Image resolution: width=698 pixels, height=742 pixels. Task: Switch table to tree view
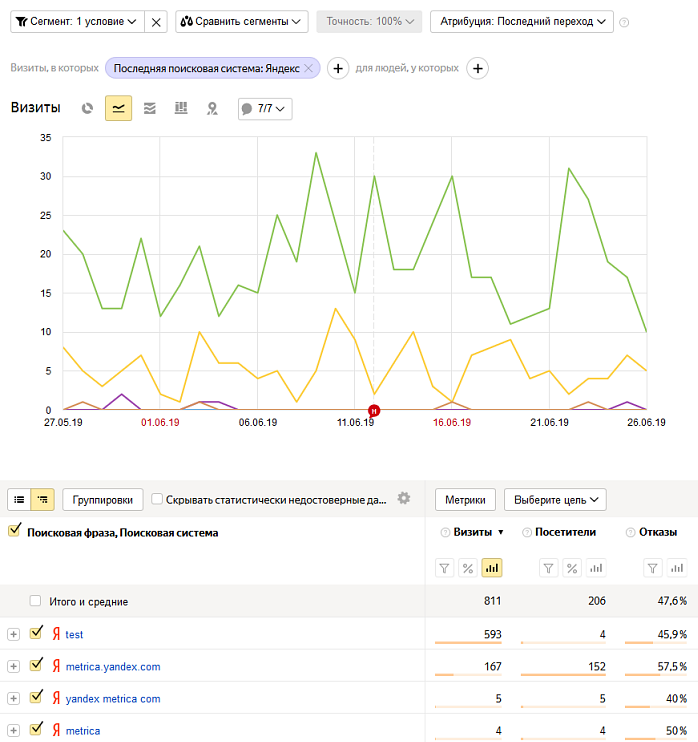coord(43,499)
